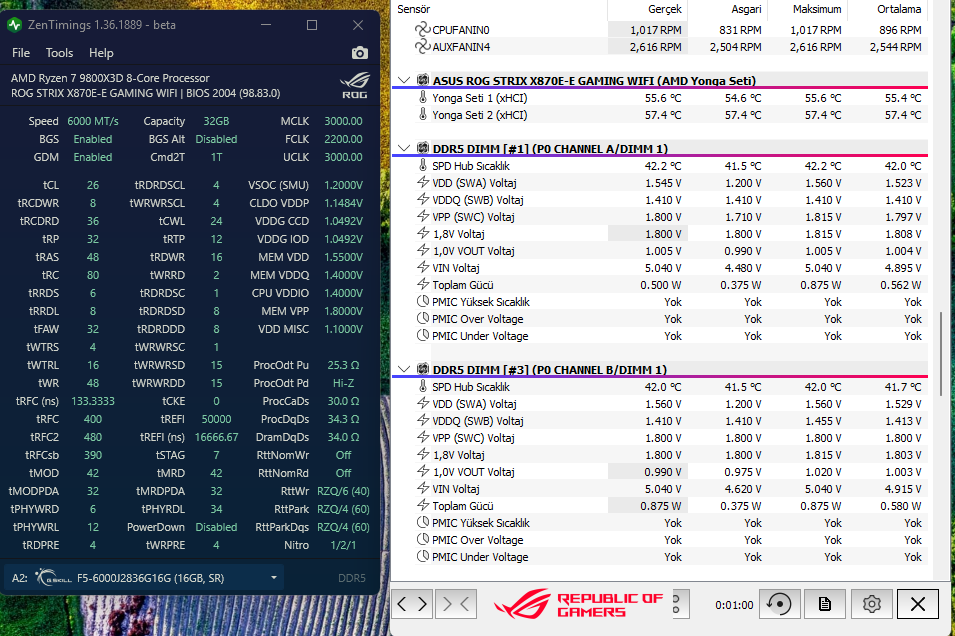This screenshot has height=636, width=955.
Task: Click the 6000 MT/s Speed value in ZenTimings
Action: (93, 121)
